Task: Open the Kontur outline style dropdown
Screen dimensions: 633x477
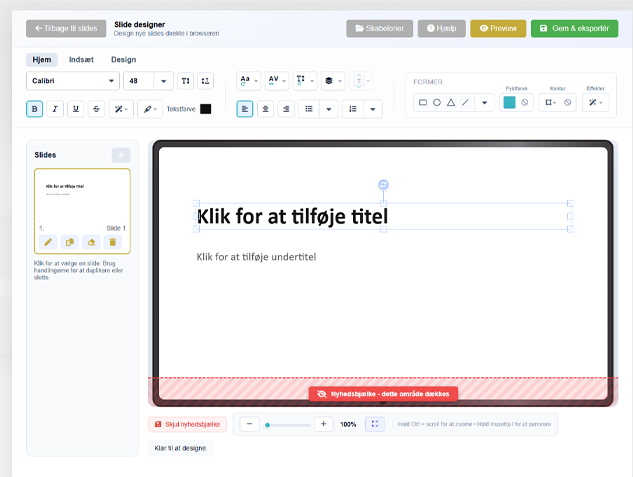Action: pos(550,103)
